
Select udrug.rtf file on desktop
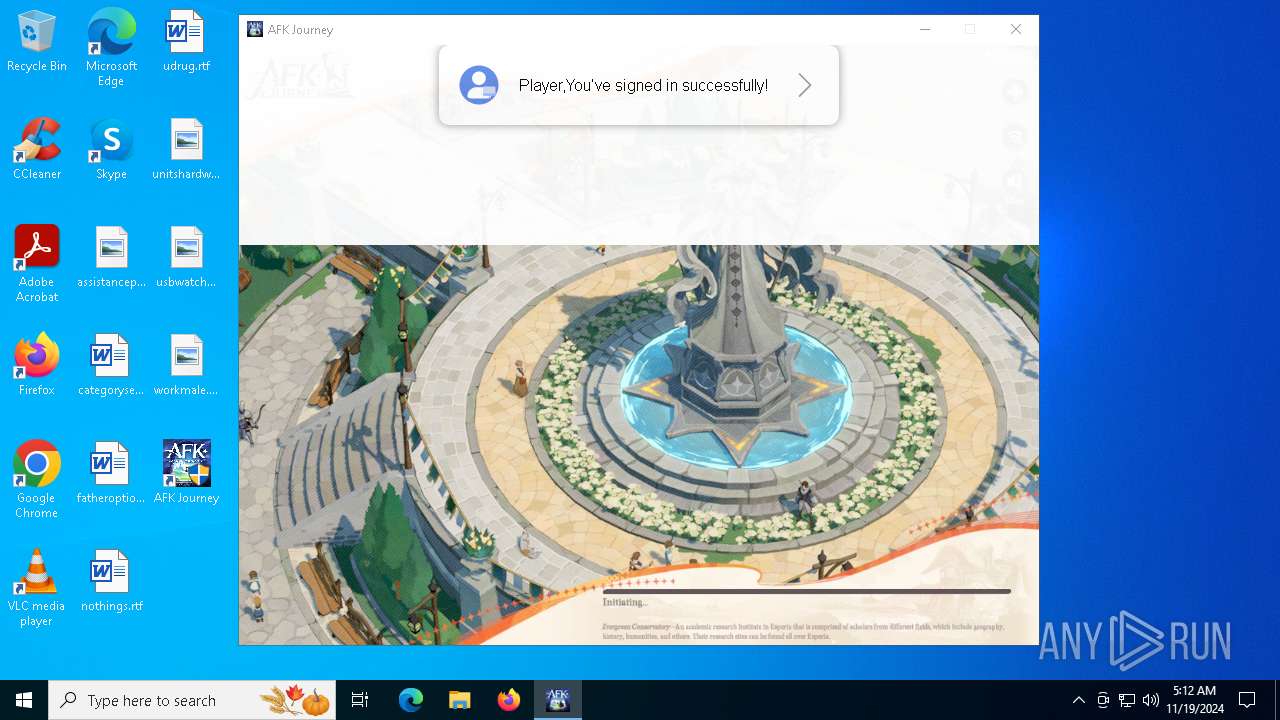(x=186, y=42)
